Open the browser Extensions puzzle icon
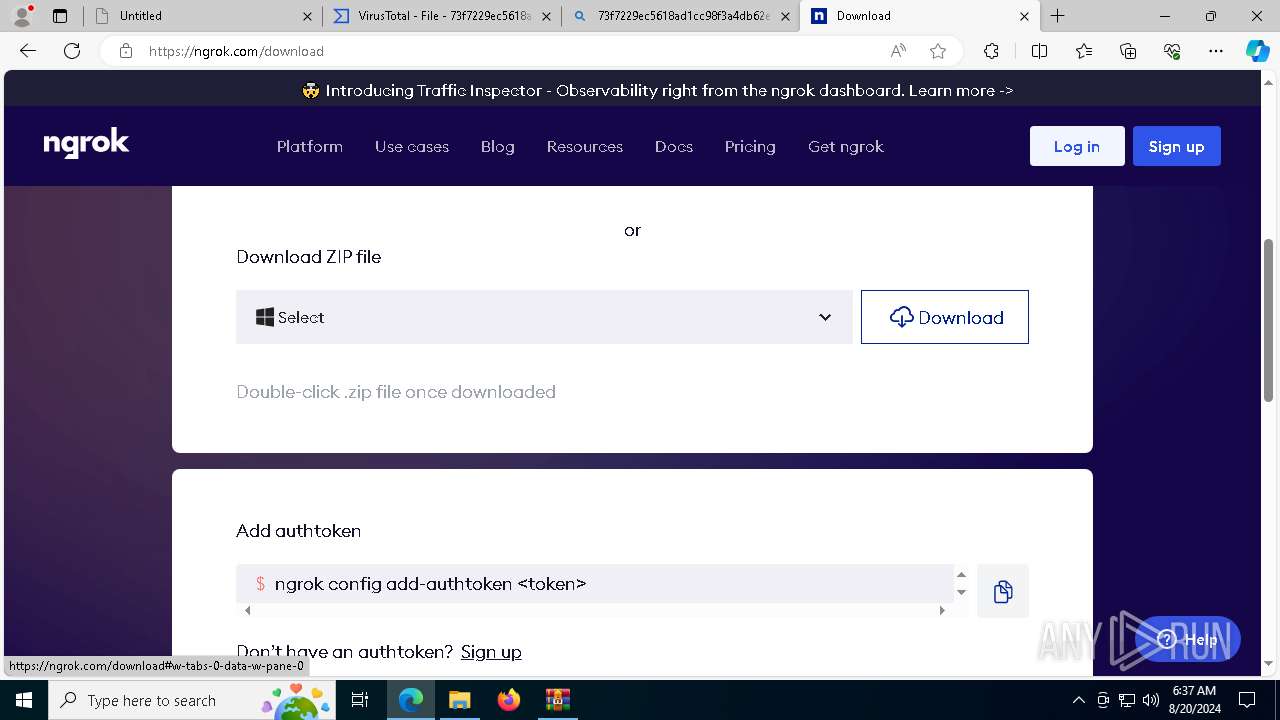Image resolution: width=1280 pixels, height=720 pixels. [991, 51]
